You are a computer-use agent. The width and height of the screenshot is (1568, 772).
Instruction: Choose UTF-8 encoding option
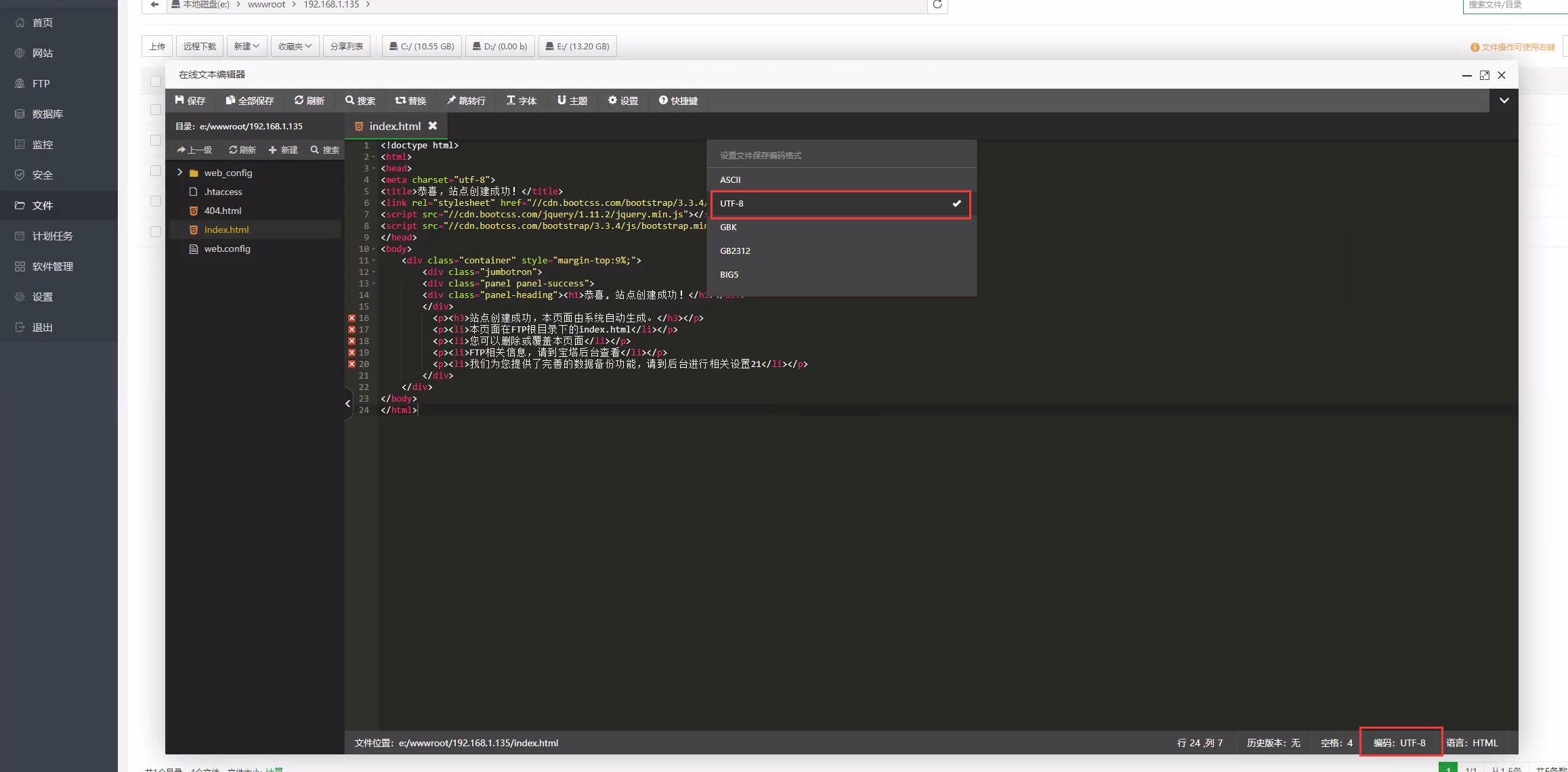pyautogui.click(x=841, y=204)
